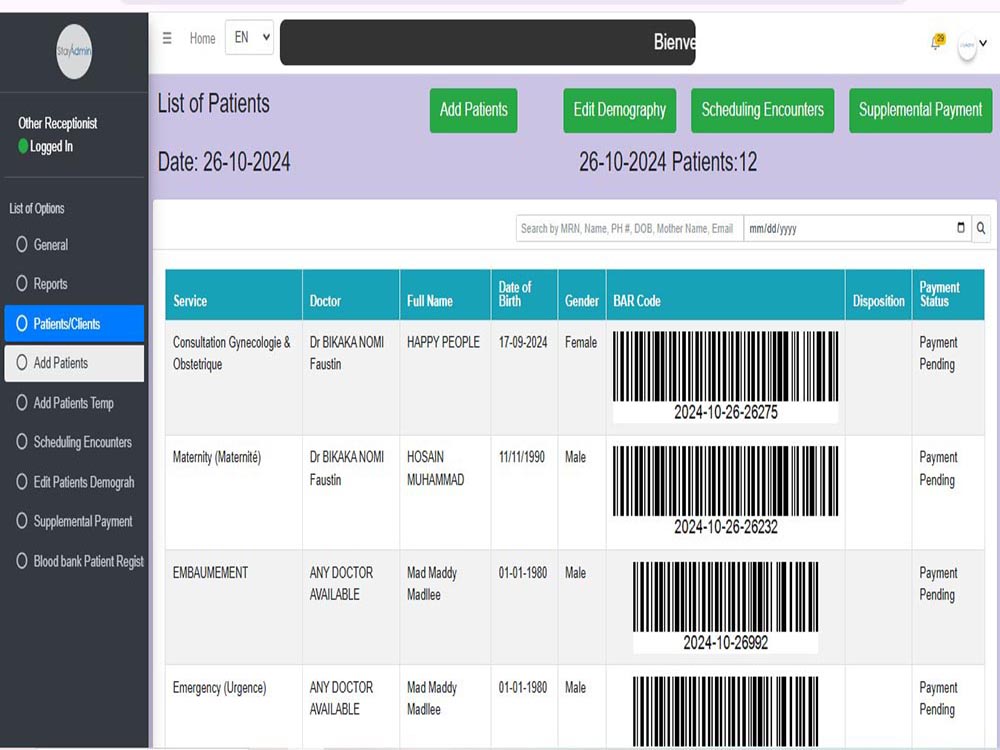Focus the search by MRN, Name field

629,228
